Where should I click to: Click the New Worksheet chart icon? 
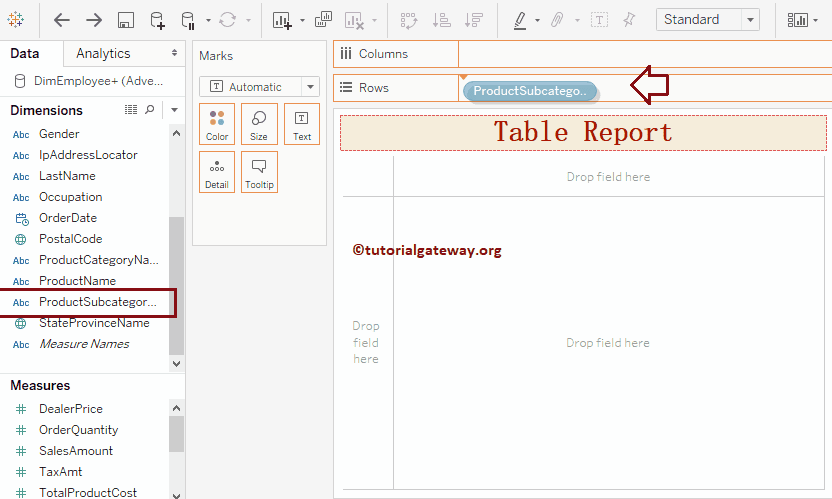pyautogui.click(x=282, y=20)
